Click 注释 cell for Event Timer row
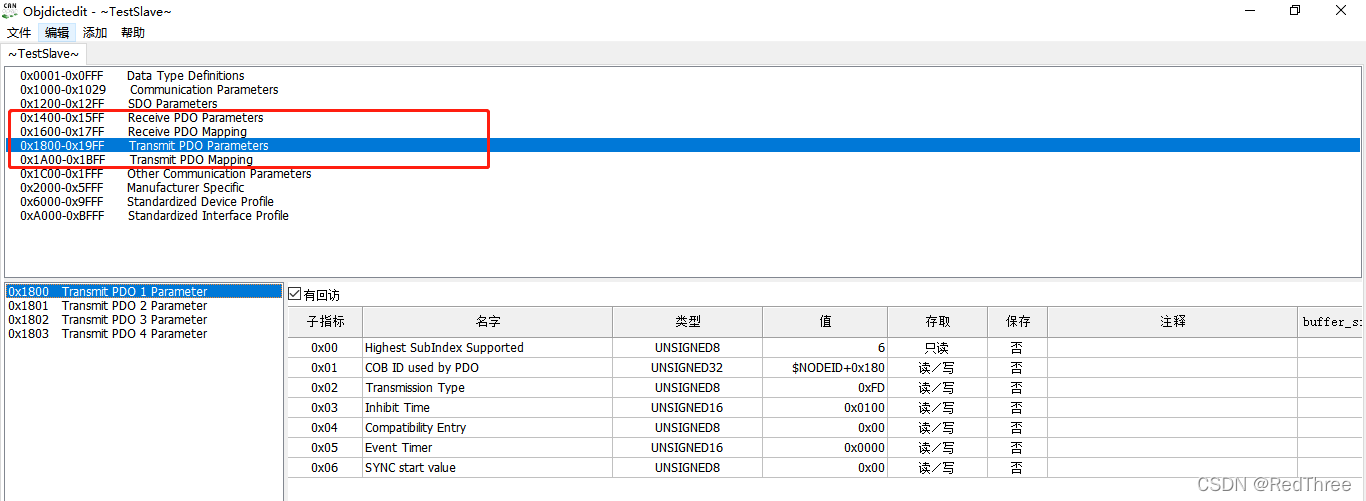This screenshot has height=501, width=1366. (x=1172, y=448)
